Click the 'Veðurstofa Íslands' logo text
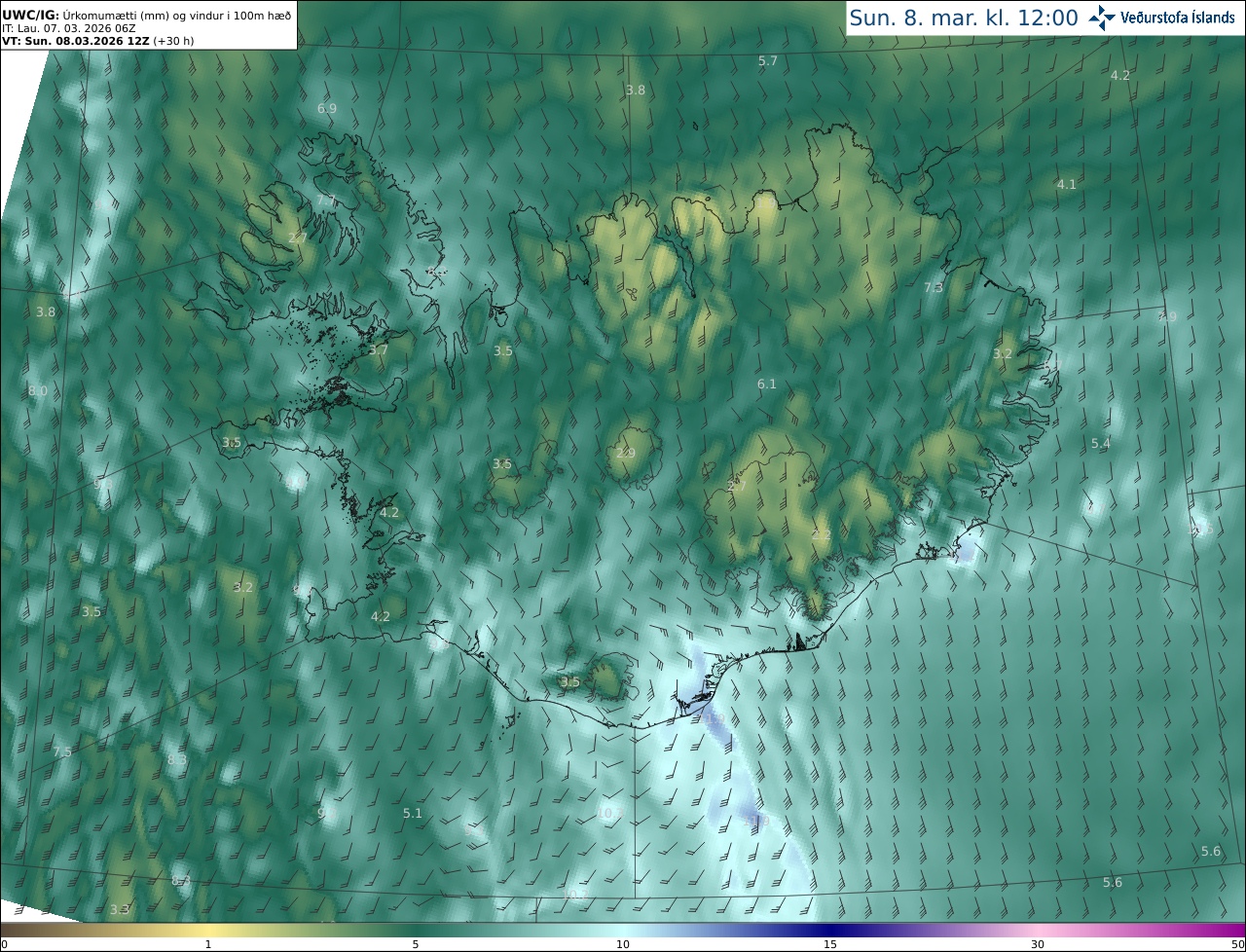The image size is (1246, 952). point(1178,18)
